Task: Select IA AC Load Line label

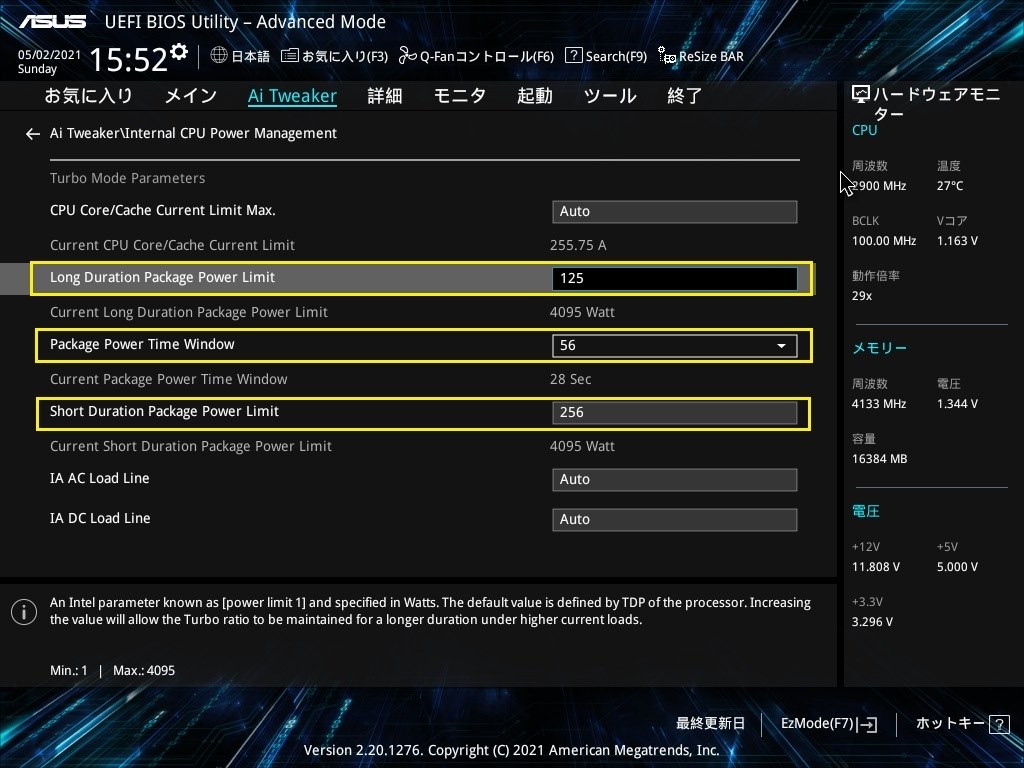Action: click(x=100, y=479)
